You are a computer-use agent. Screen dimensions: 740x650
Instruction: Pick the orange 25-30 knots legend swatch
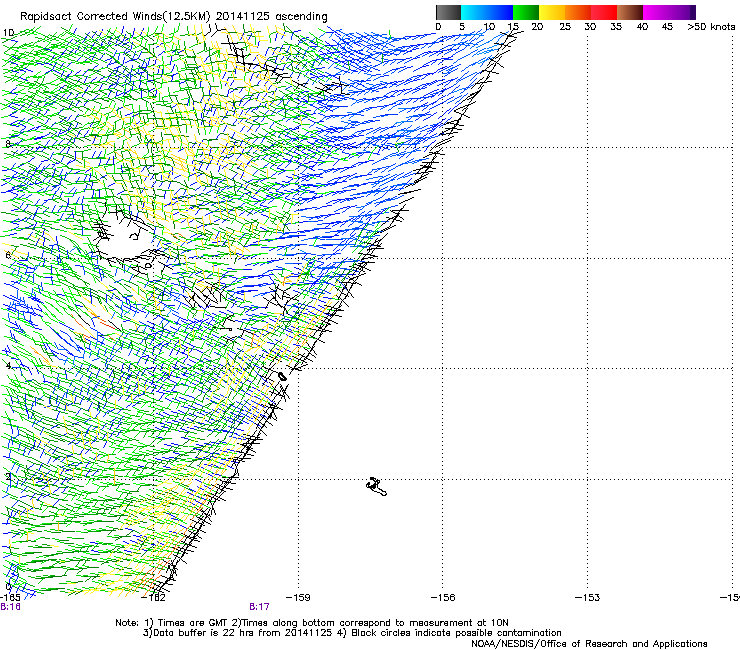(x=578, y=12)
